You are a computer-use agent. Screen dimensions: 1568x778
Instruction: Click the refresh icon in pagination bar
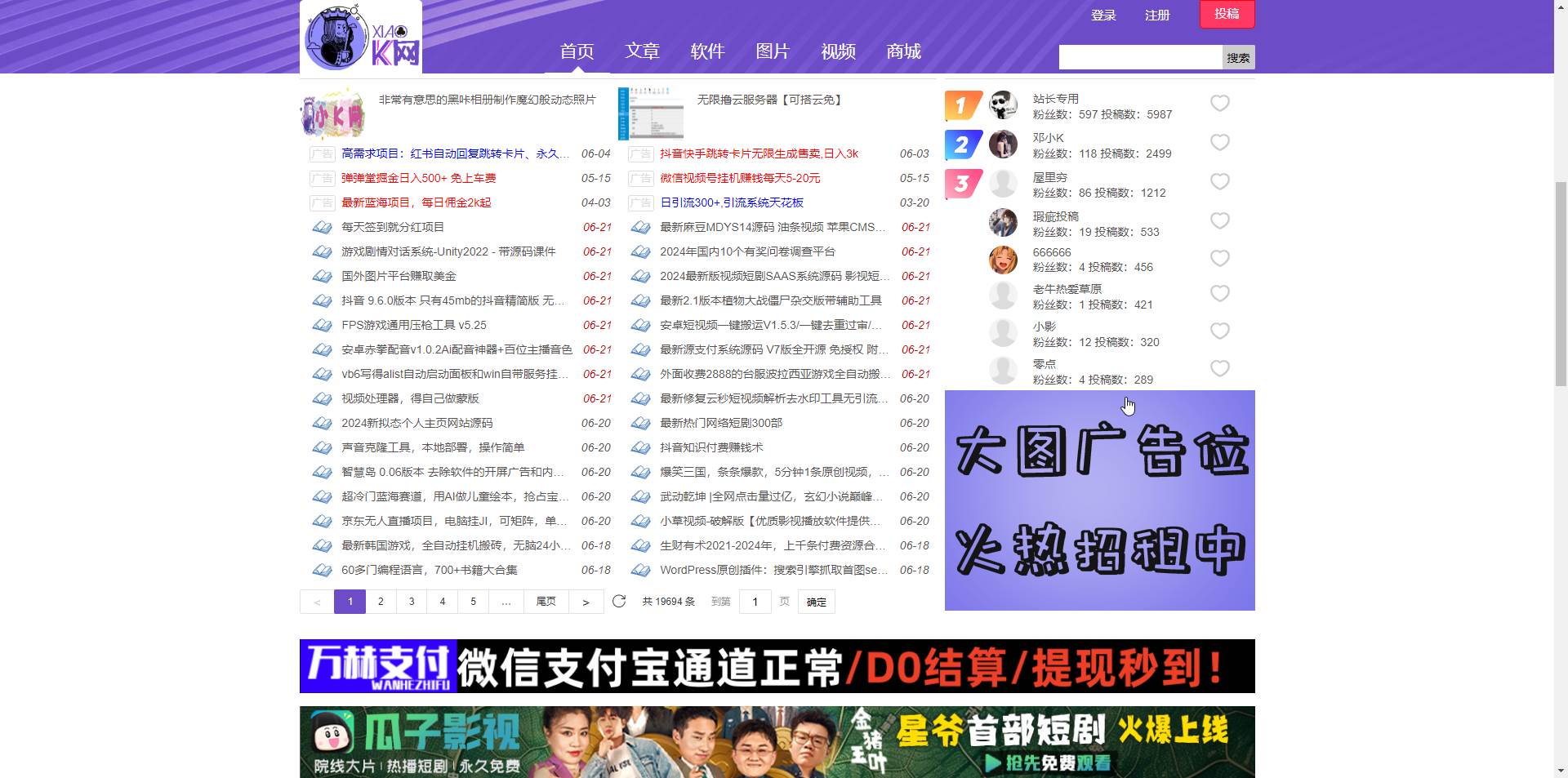[619, 602]
